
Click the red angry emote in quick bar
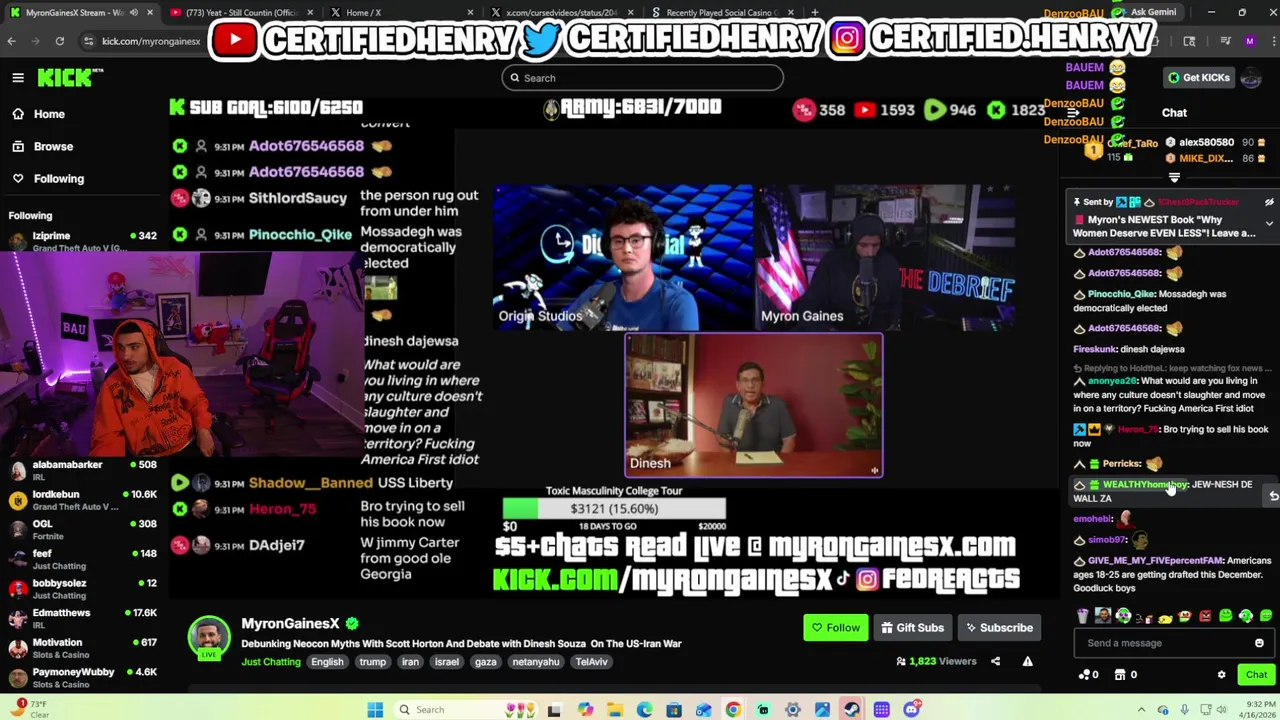[1205, 617]
